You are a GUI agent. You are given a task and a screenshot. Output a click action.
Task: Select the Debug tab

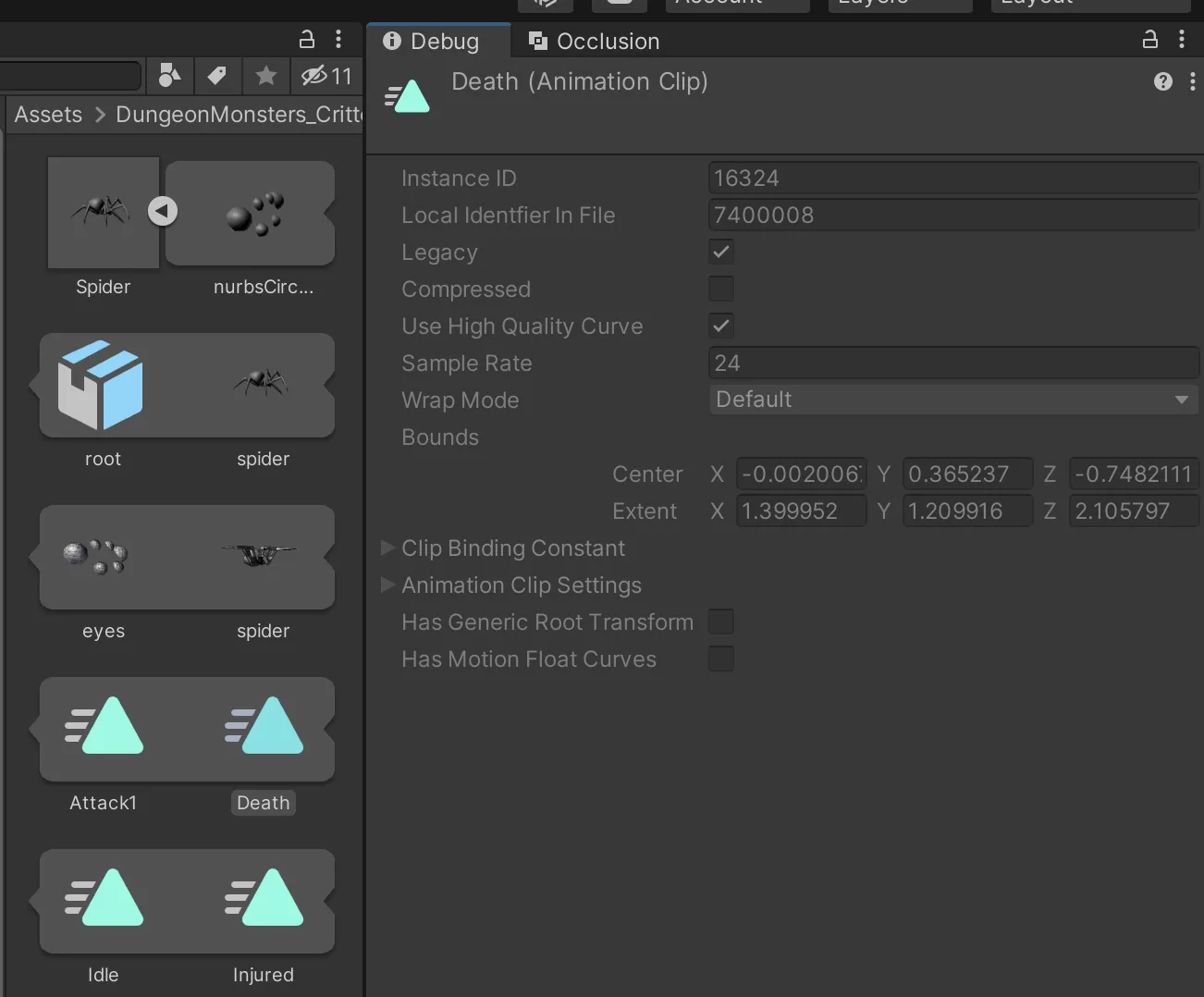point(432,41)
